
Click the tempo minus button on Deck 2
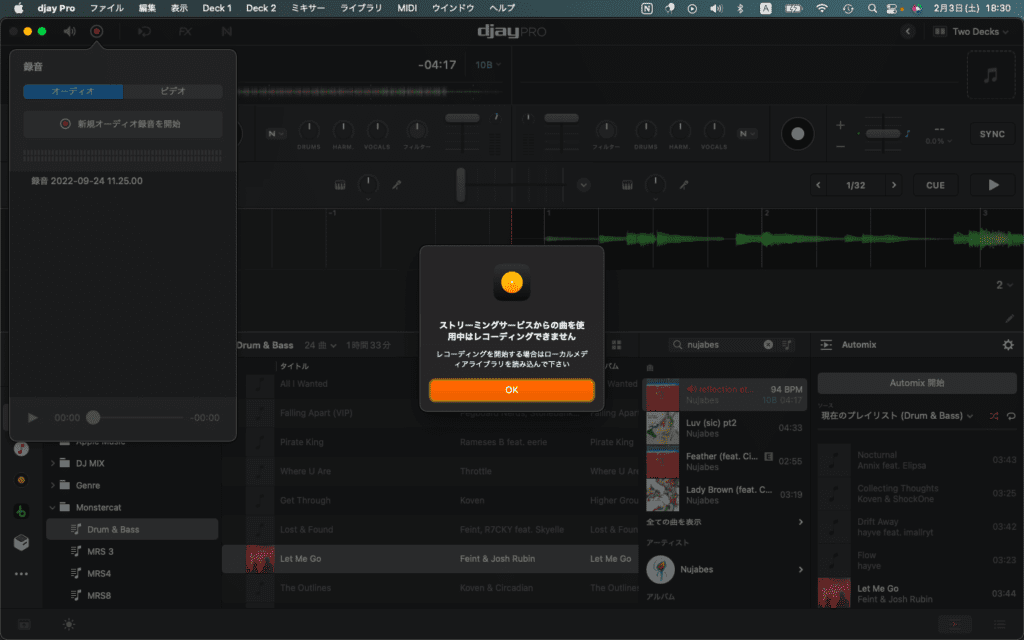[840, 146]
